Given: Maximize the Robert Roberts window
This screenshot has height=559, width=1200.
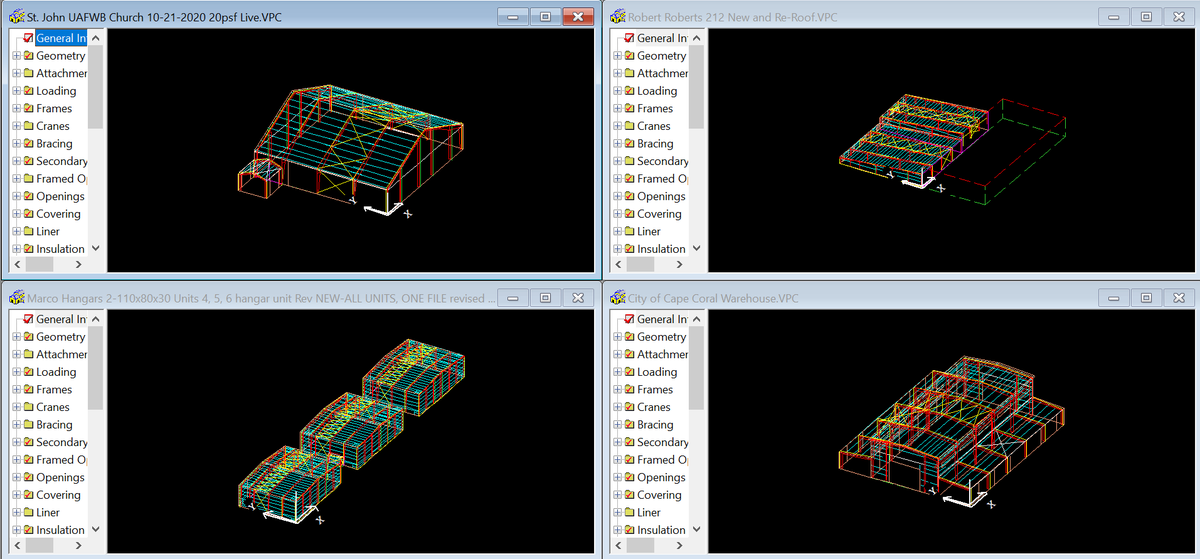Looking at the screenshot, I should 1146,17.
